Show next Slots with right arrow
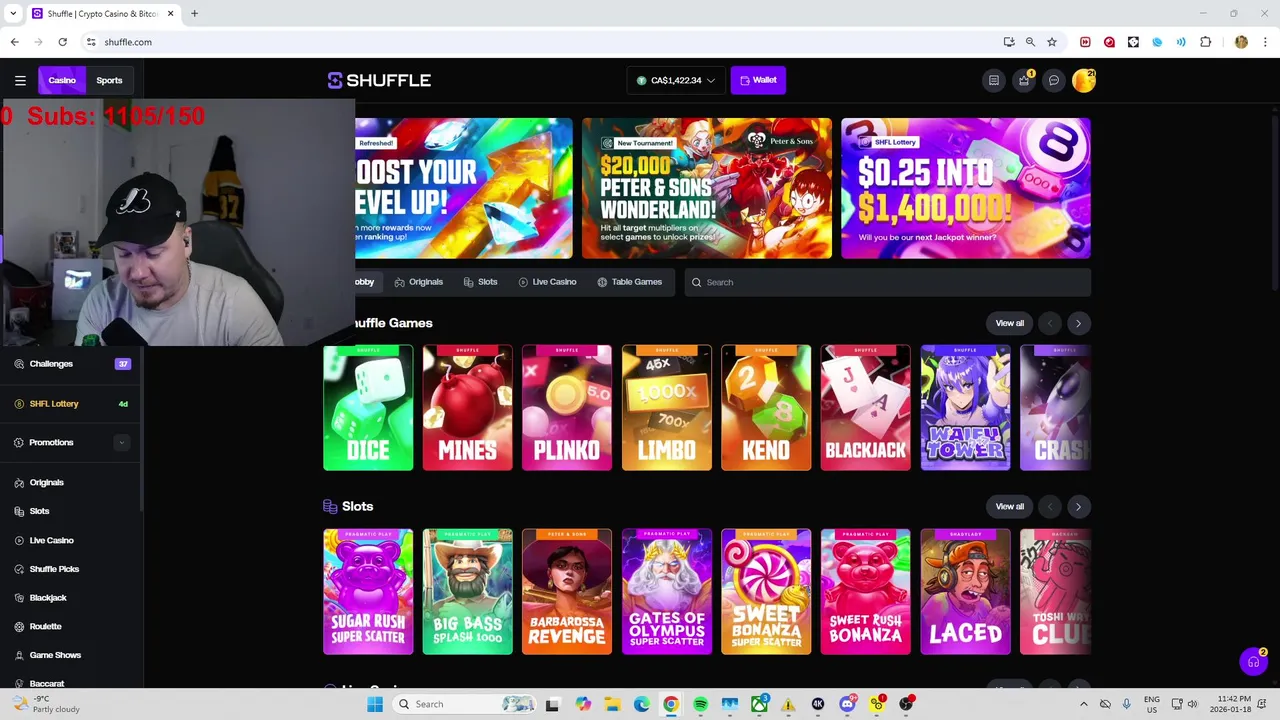 click(1078, 506)
